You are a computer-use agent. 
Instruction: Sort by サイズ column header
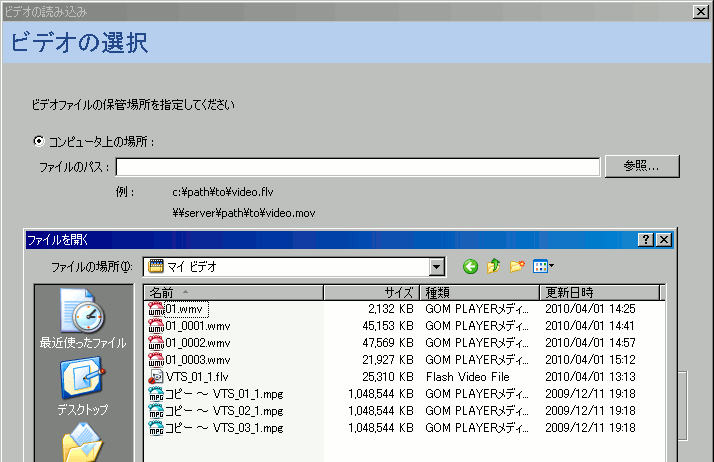tap(372, 293)
